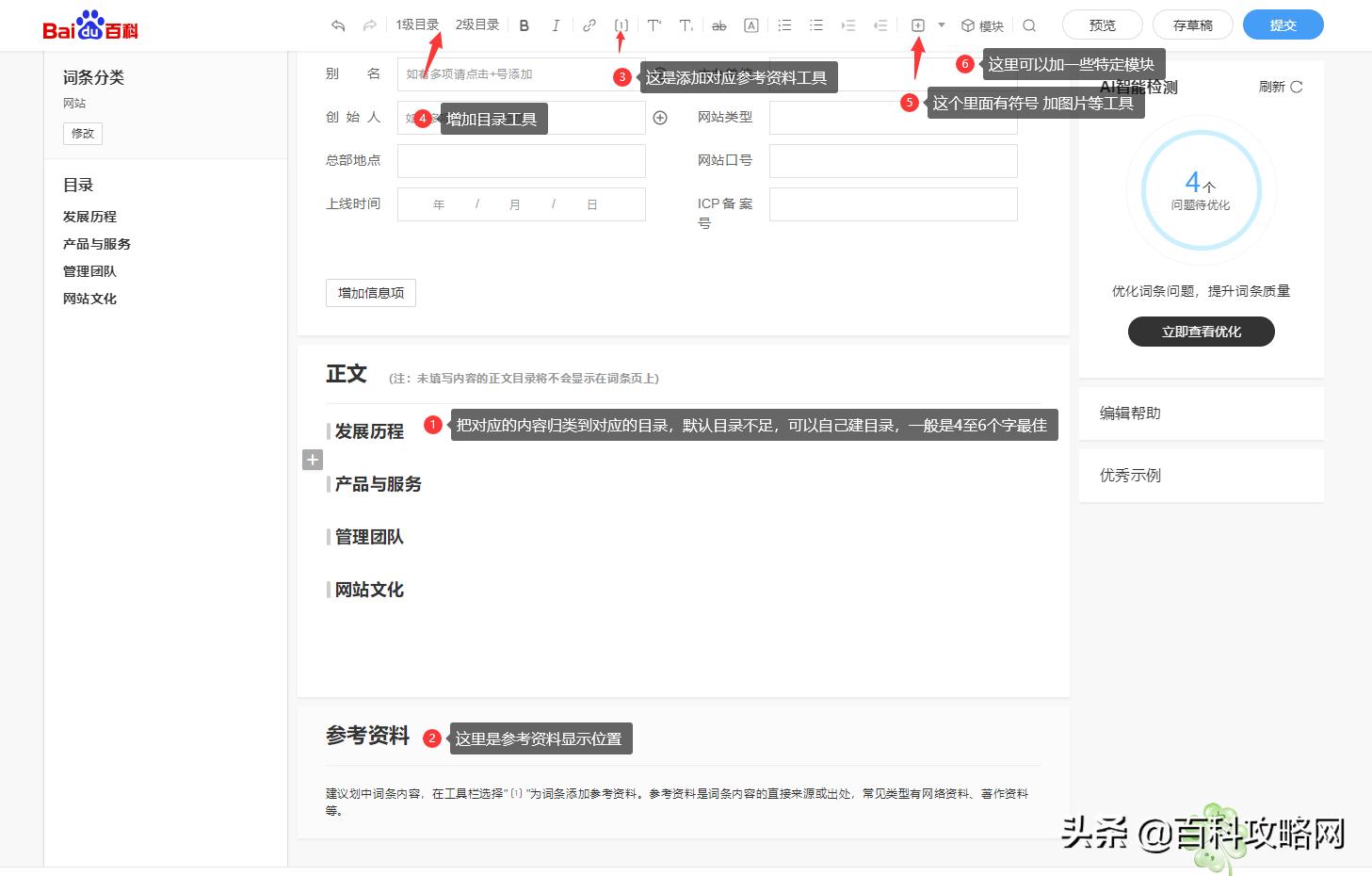Click the add reference source icon
1372x876 pixels.
(x=622, y=24)
